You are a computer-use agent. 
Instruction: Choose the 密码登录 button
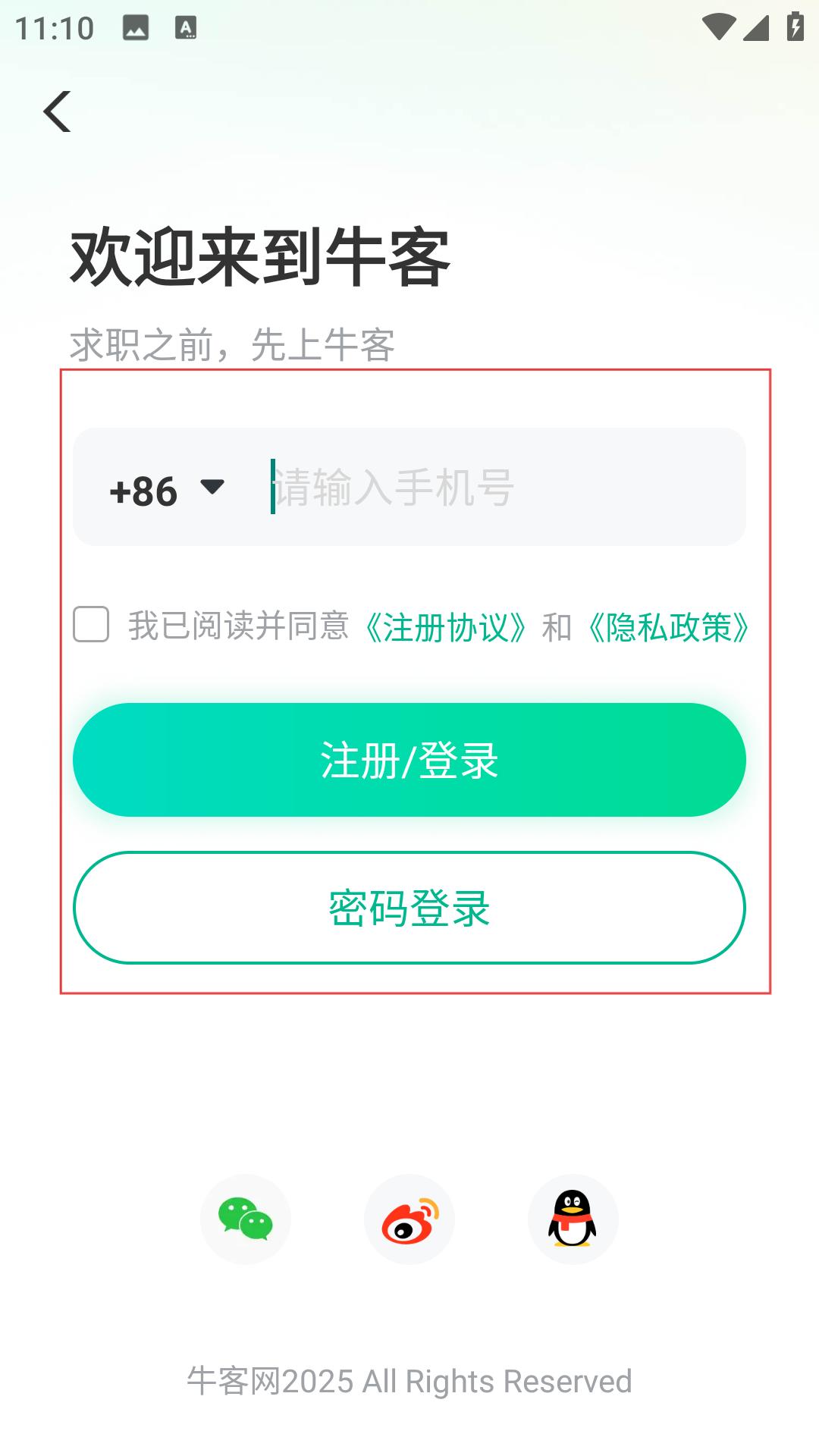(x=409, y=908)
